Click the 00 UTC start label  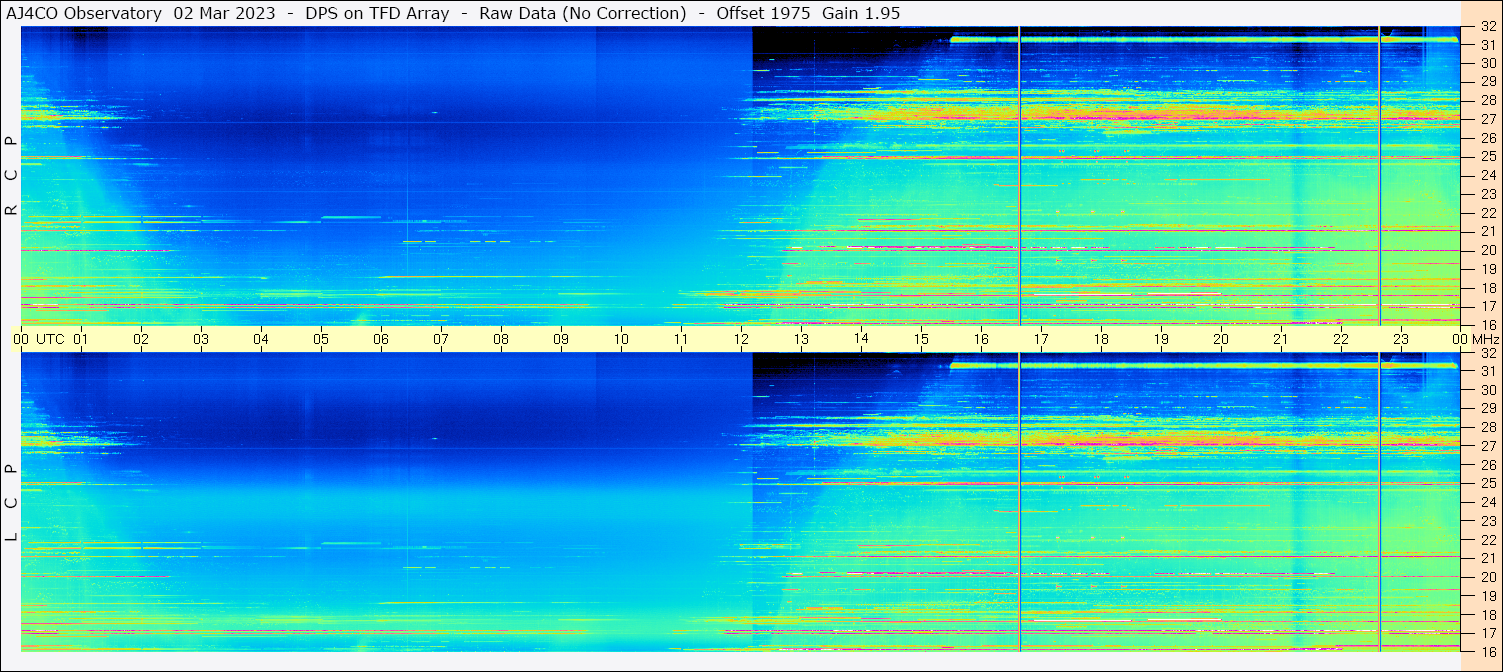39,339
